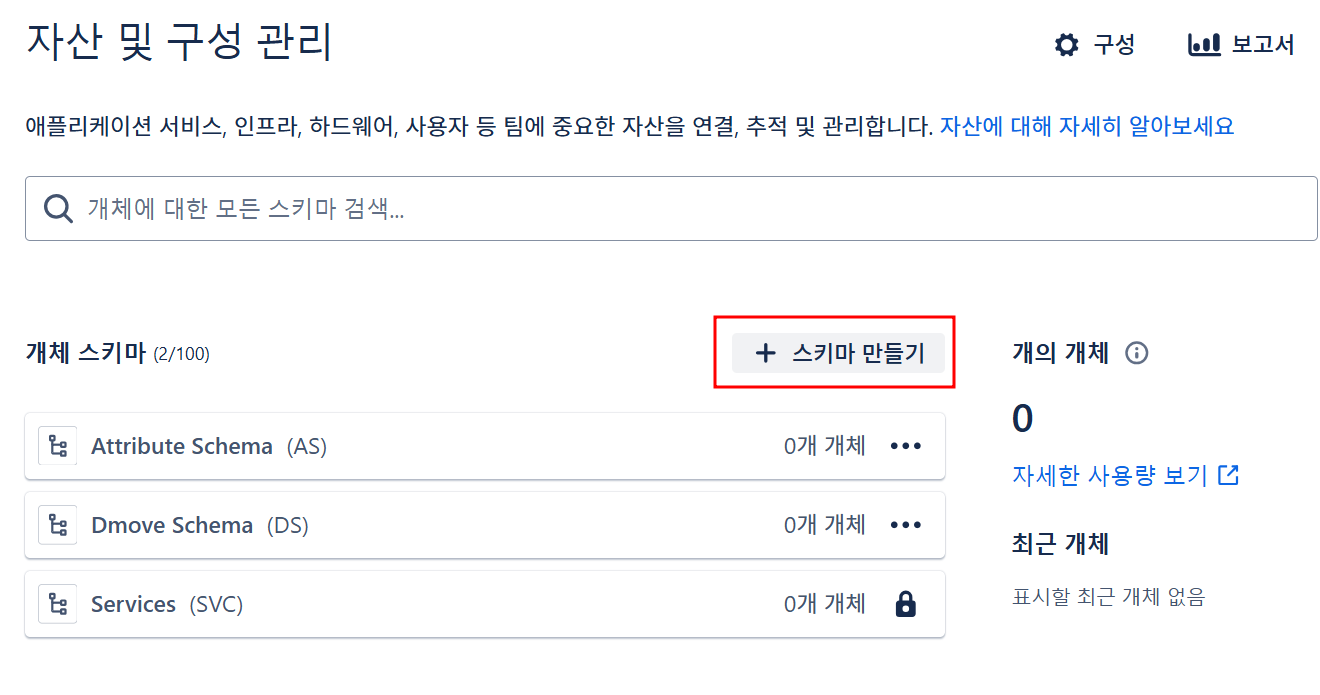The width and height of the screenshot is (1320, 695).
Task: Open the Attribute Schema (AS) row
Action: coord(485,446)
